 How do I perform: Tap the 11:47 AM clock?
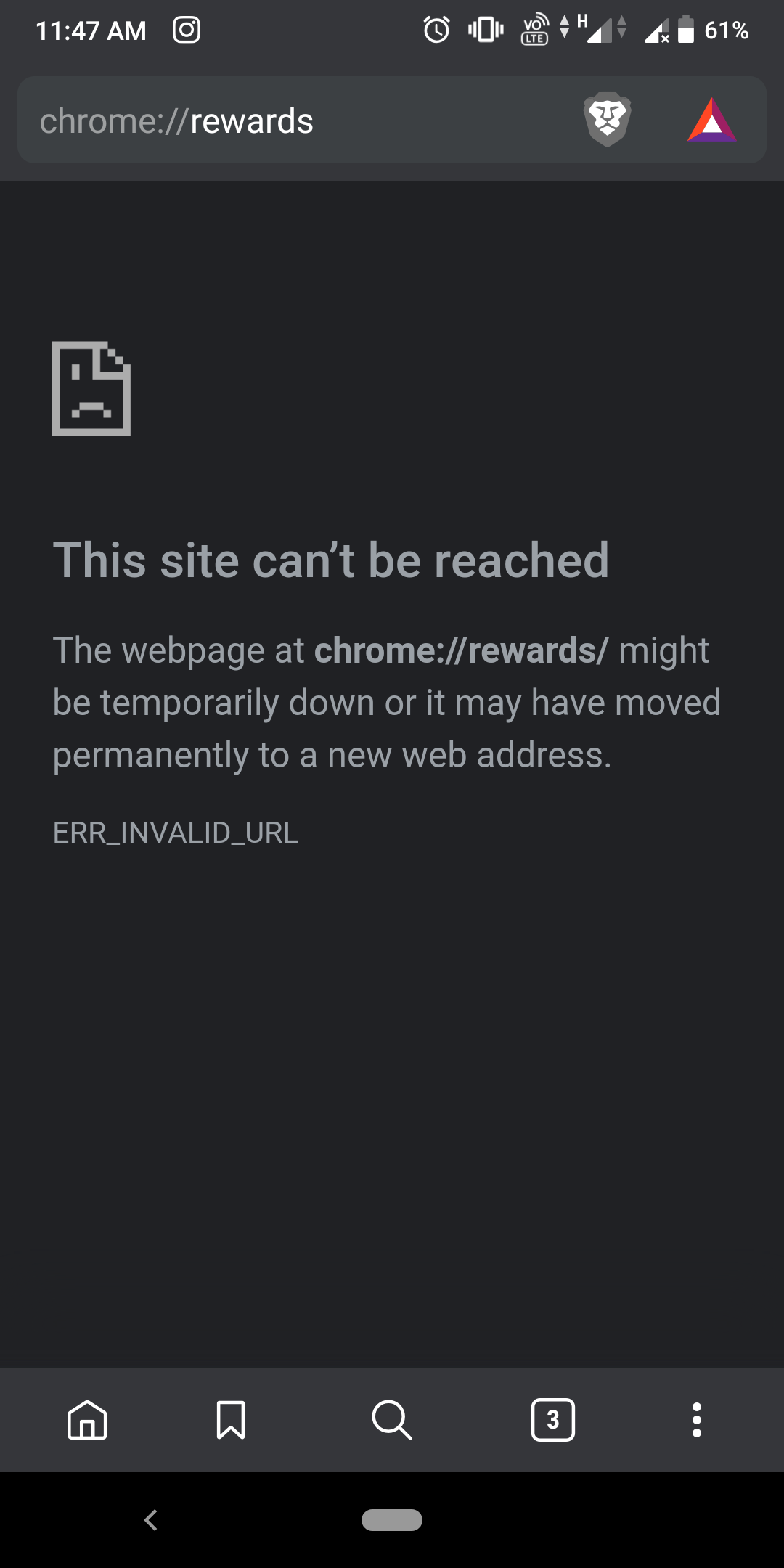pos(91,30)
